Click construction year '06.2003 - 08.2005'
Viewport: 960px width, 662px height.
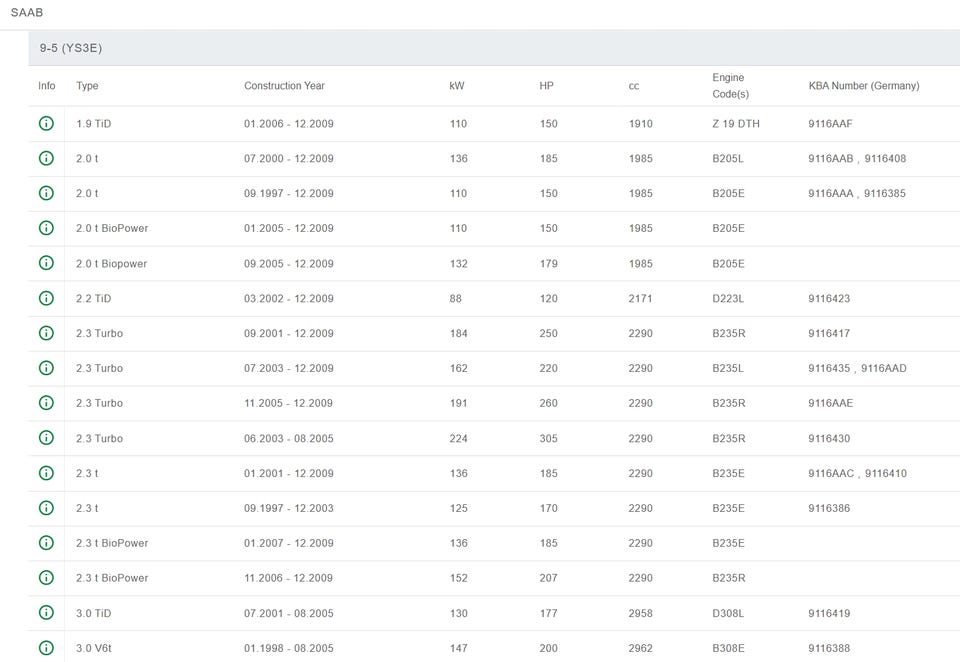point(288,438)
